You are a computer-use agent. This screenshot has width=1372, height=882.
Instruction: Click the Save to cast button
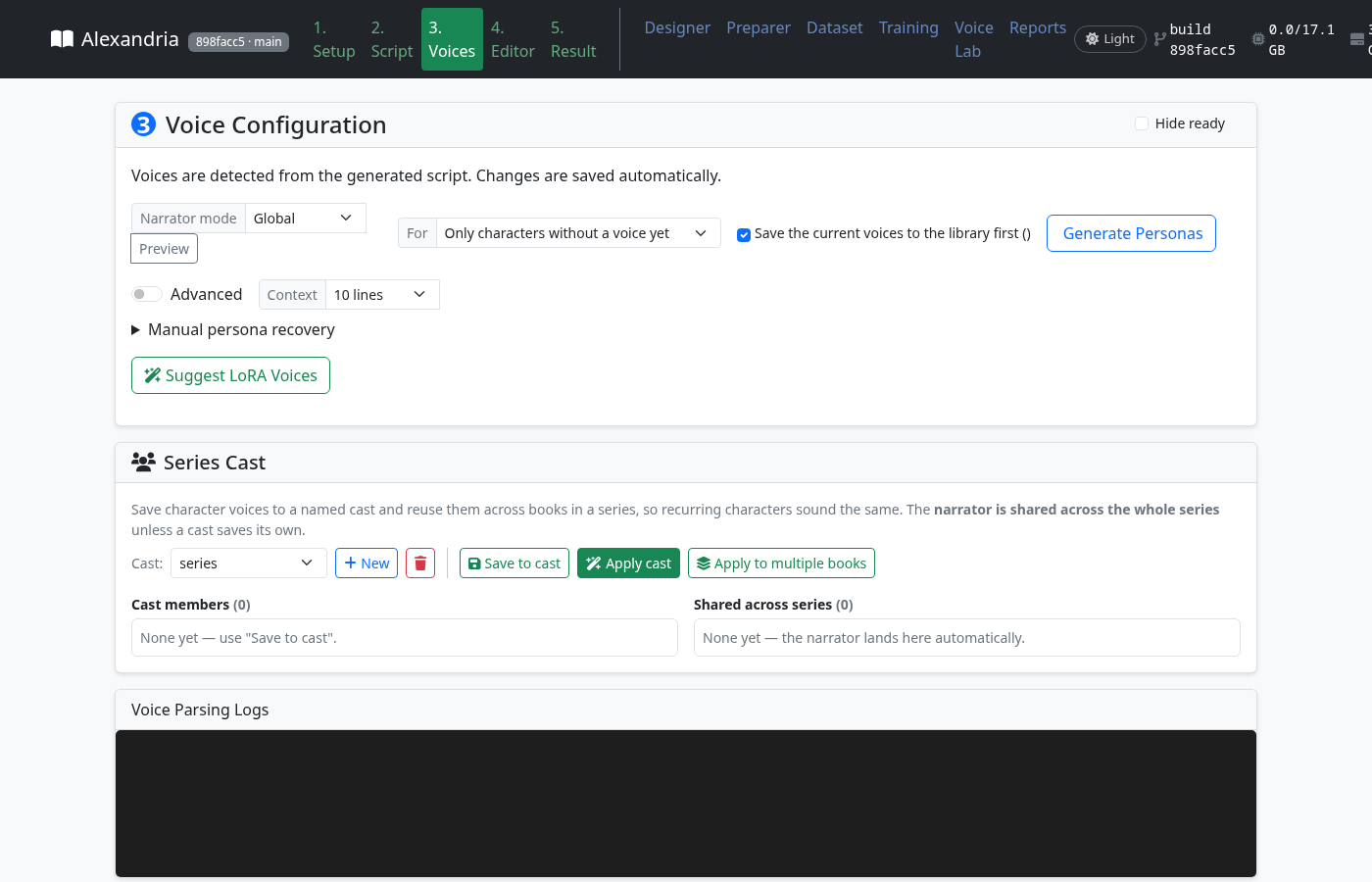pyautogui.click(x=514, y=563)
